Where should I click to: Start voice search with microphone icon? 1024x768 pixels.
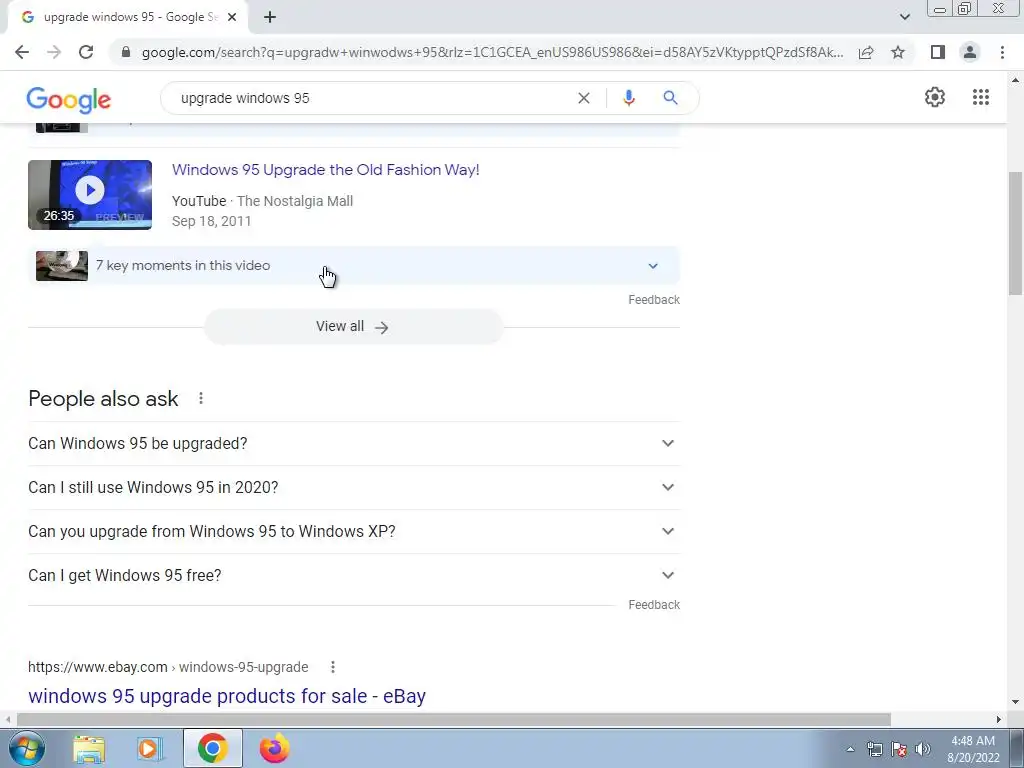629,98
